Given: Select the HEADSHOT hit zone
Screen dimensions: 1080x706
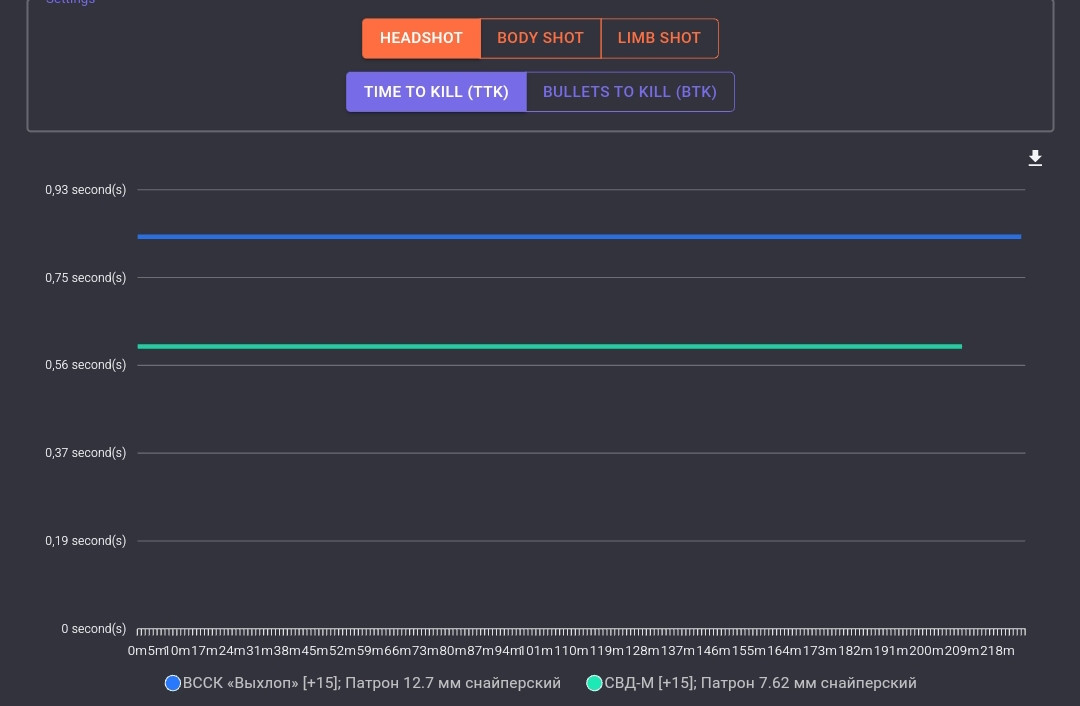Looking at the screenshot, I should coord(421,39).
